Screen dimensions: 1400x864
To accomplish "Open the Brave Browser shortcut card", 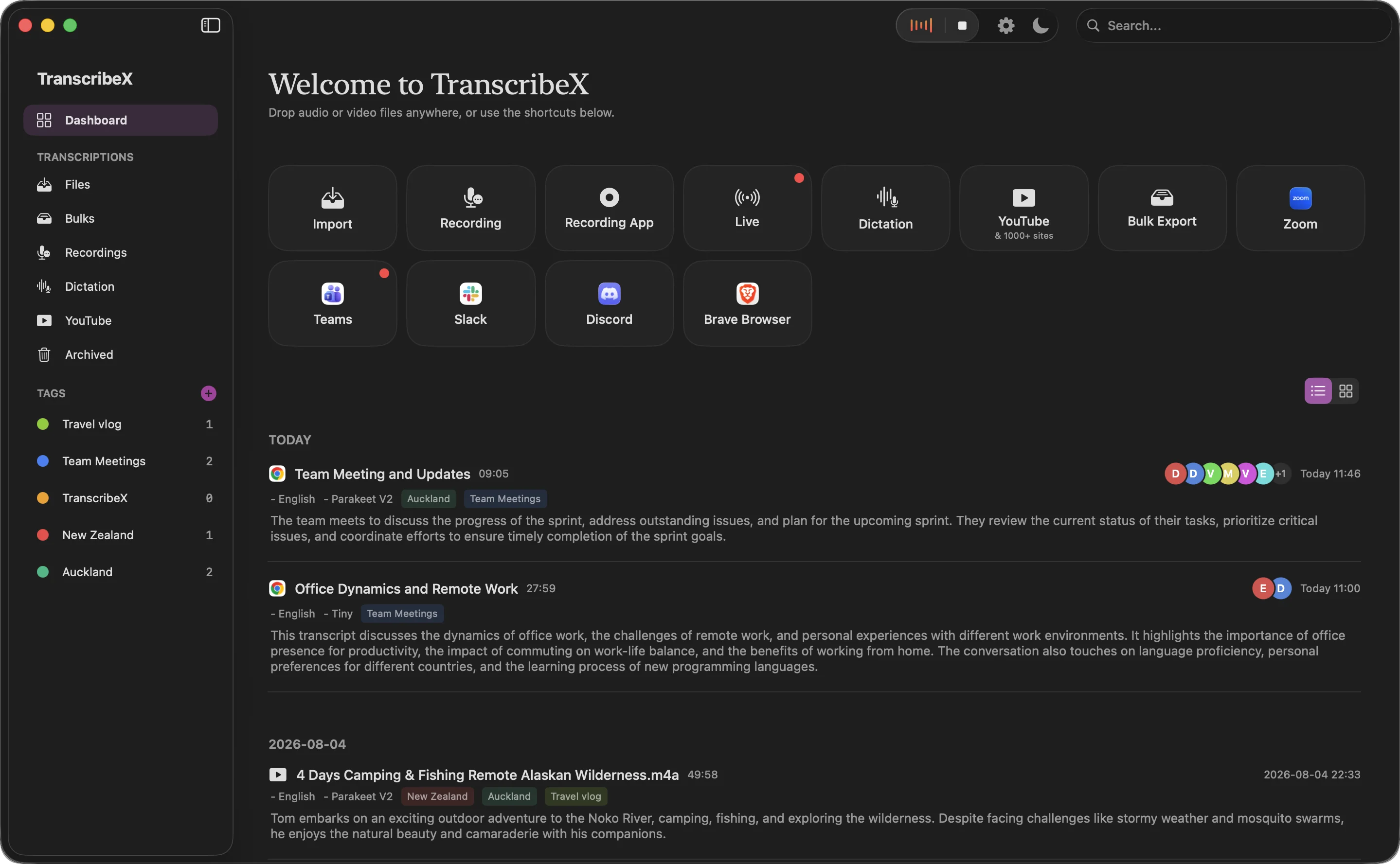I will (x=747, y=303).
